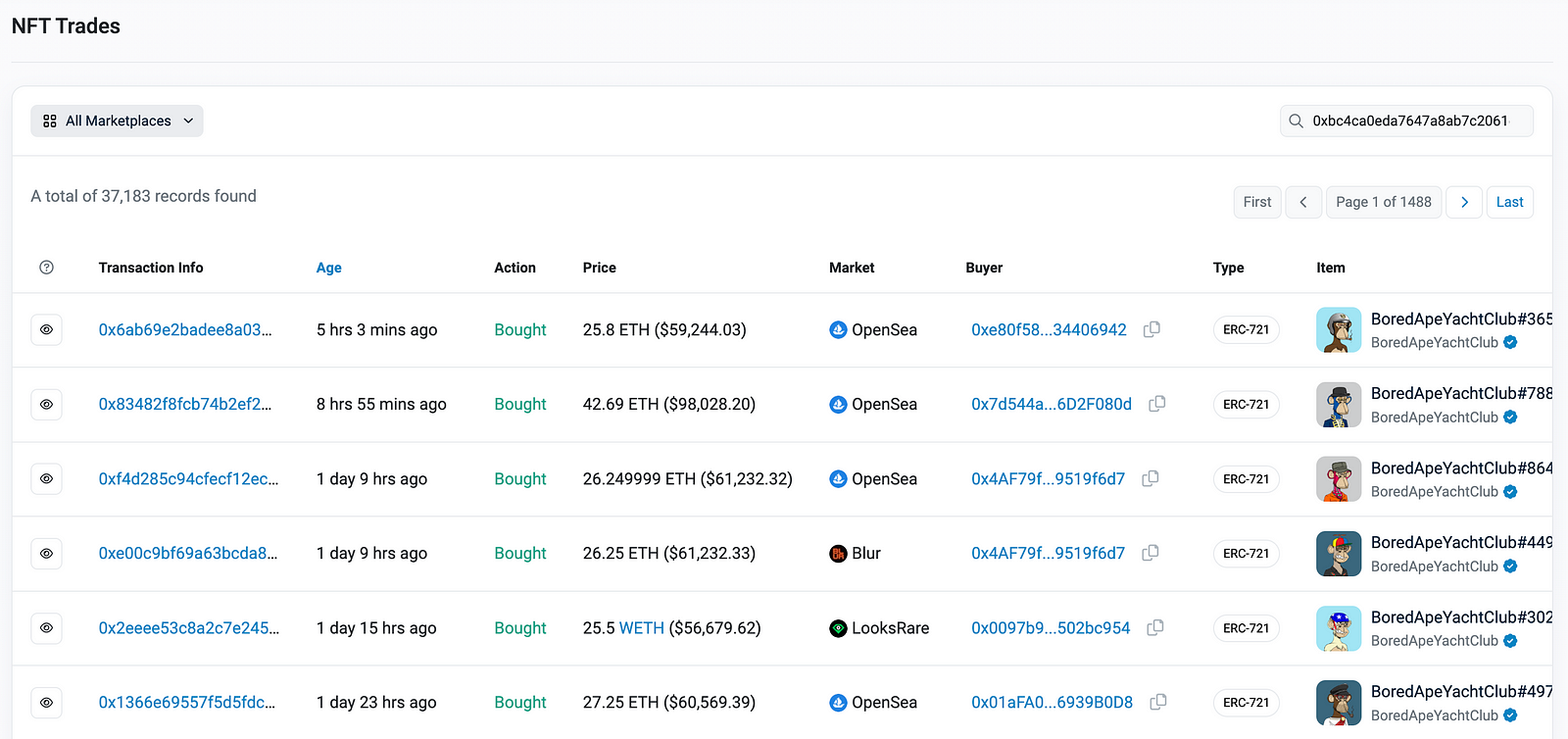1568x739 pixels.
Task: Go to next page using right chevron
Action: (x=1464, y=202)
